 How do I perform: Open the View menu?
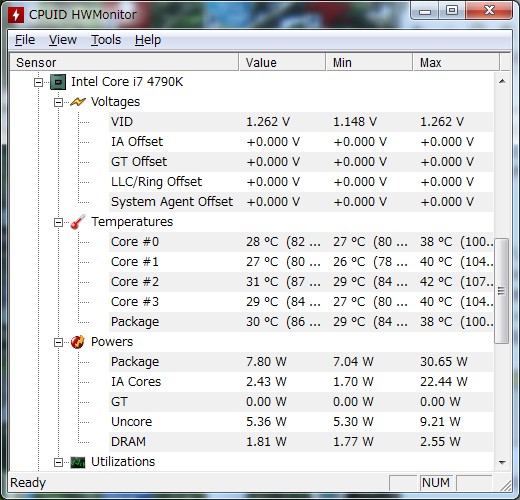click(63, 40)
